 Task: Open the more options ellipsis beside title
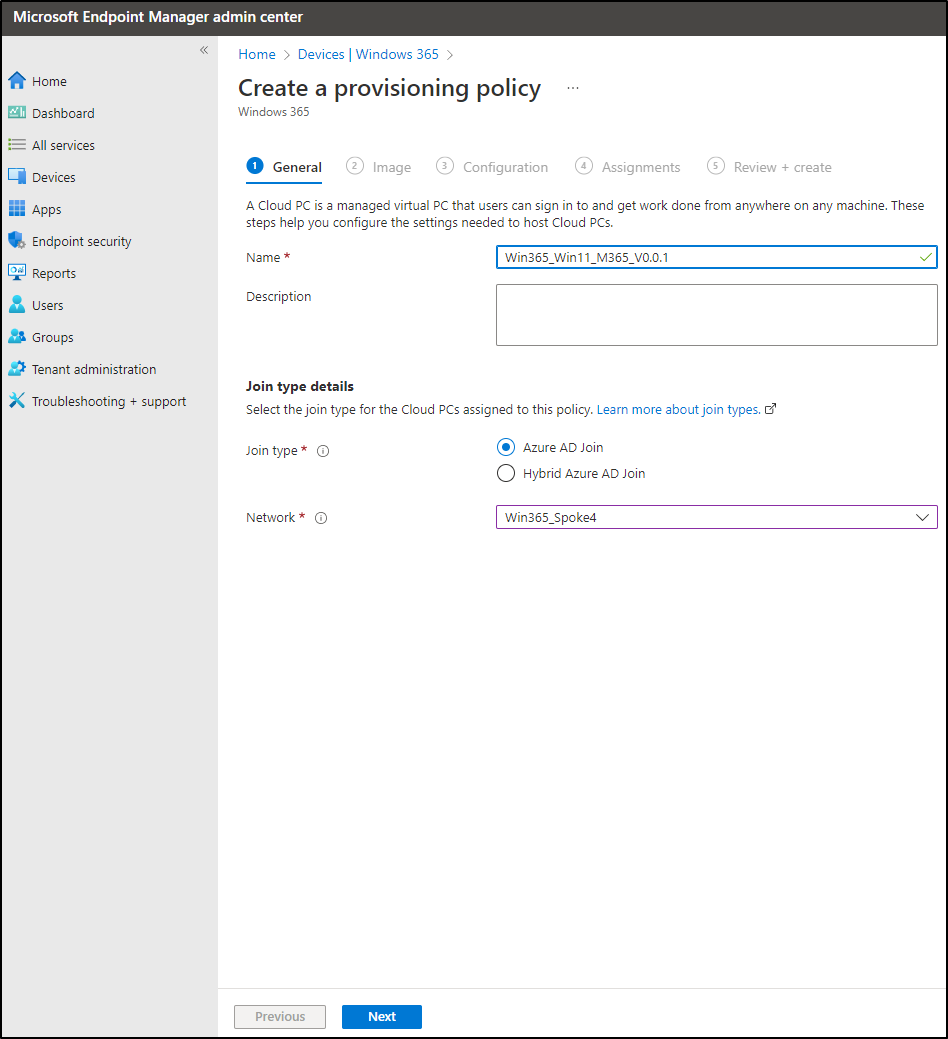click(573, 88)
